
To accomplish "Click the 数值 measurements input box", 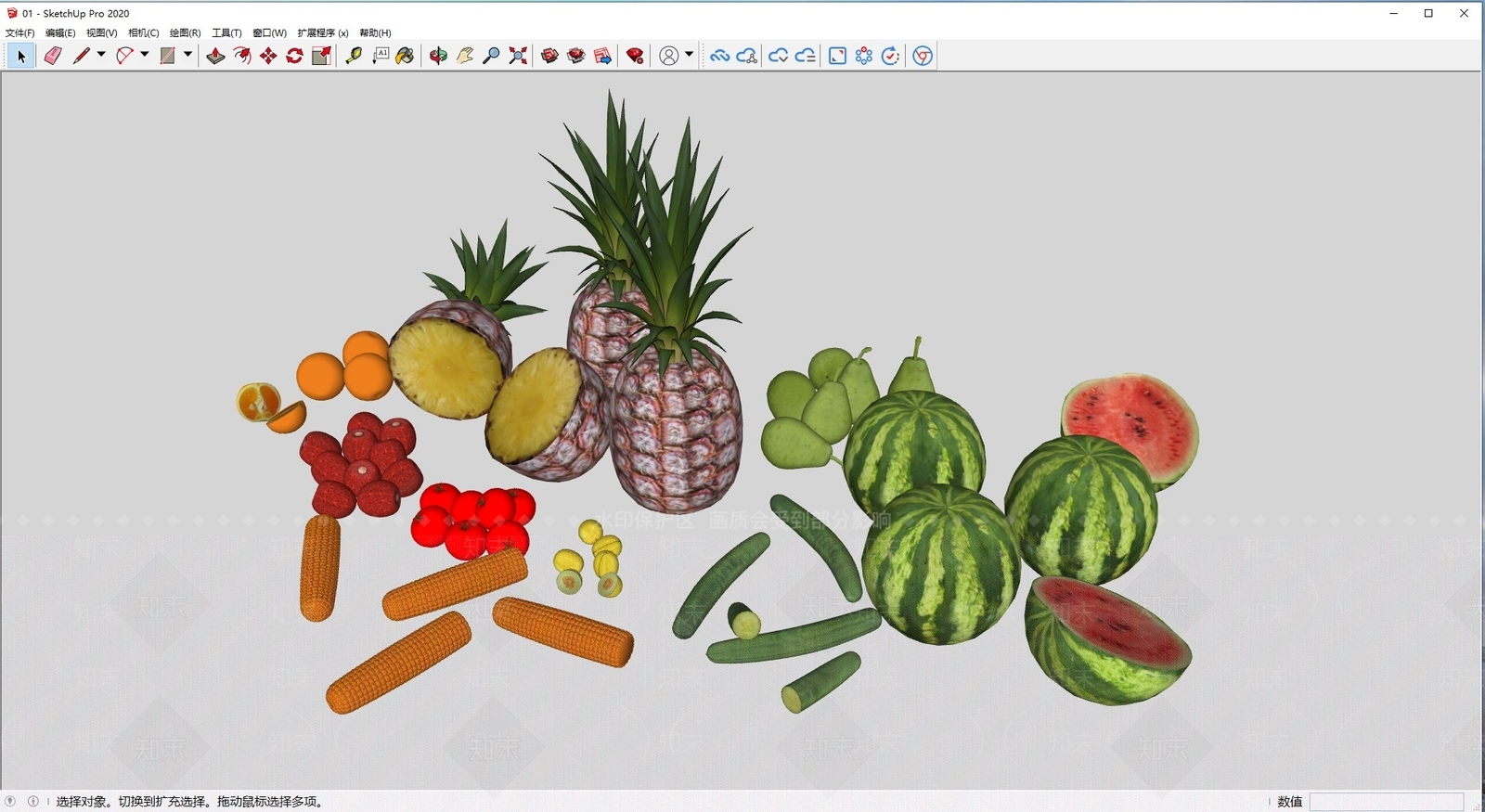I will pos(1387,802).
